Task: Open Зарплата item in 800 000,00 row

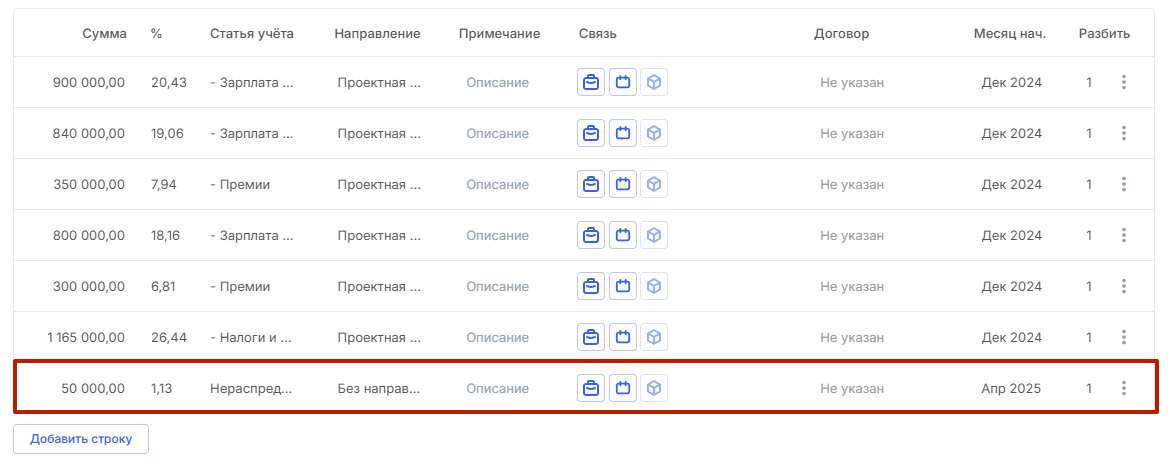Action: [x=251, y=235]
